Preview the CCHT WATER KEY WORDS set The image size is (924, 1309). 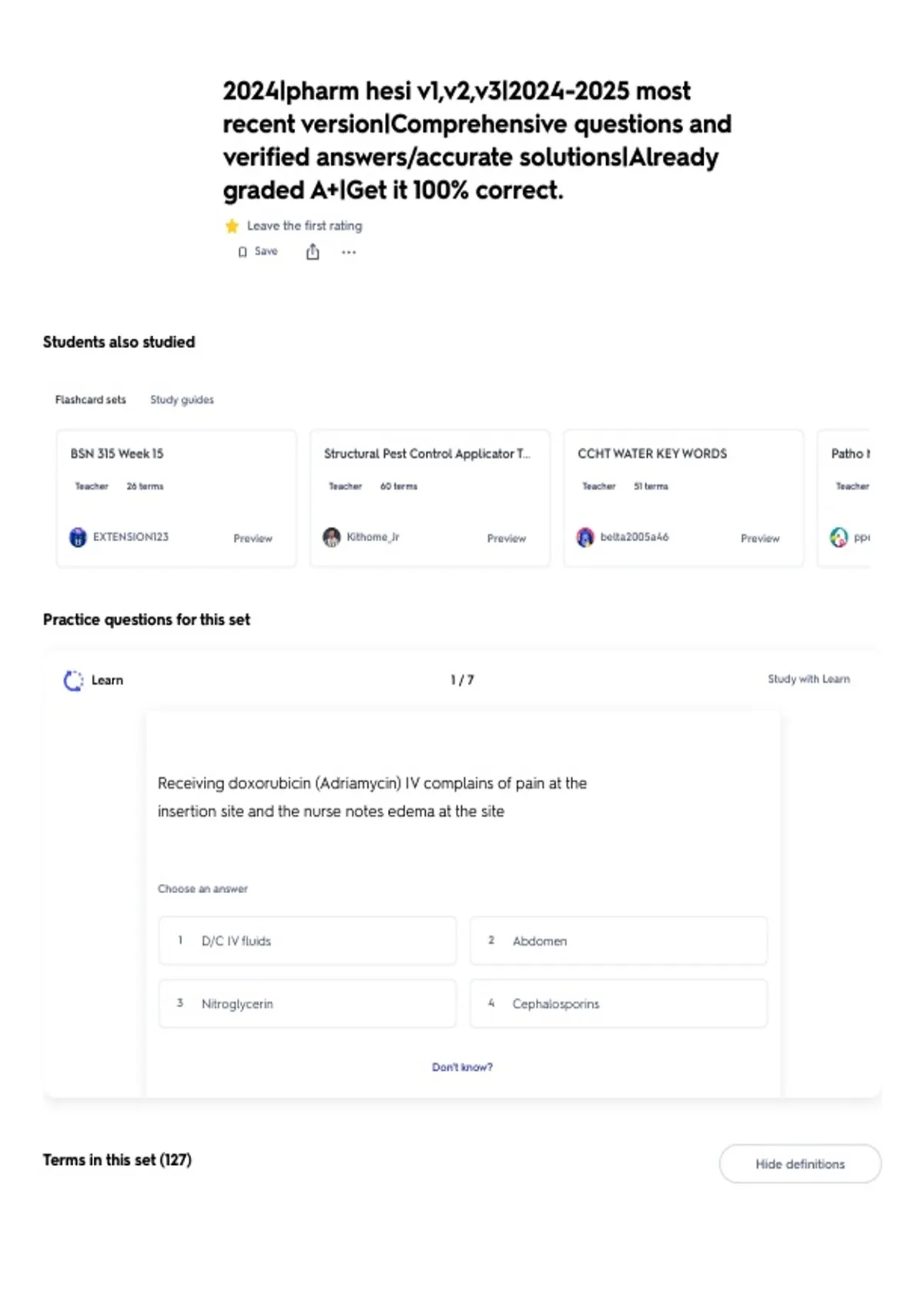pyautogui.click(x=760, y=538)
